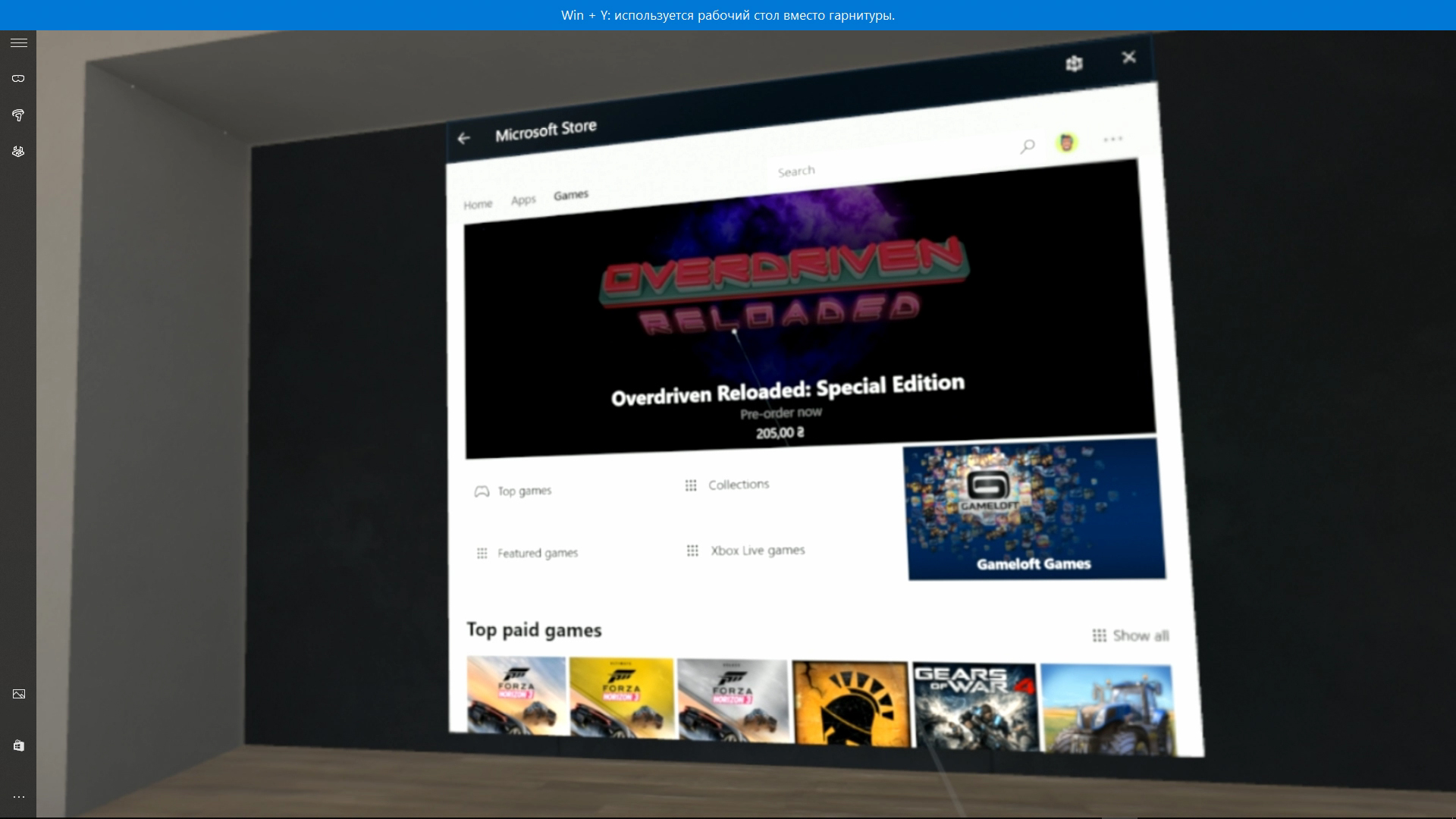Open the Top games link
Screen dimensions: 1456x819
coord(513,491)
